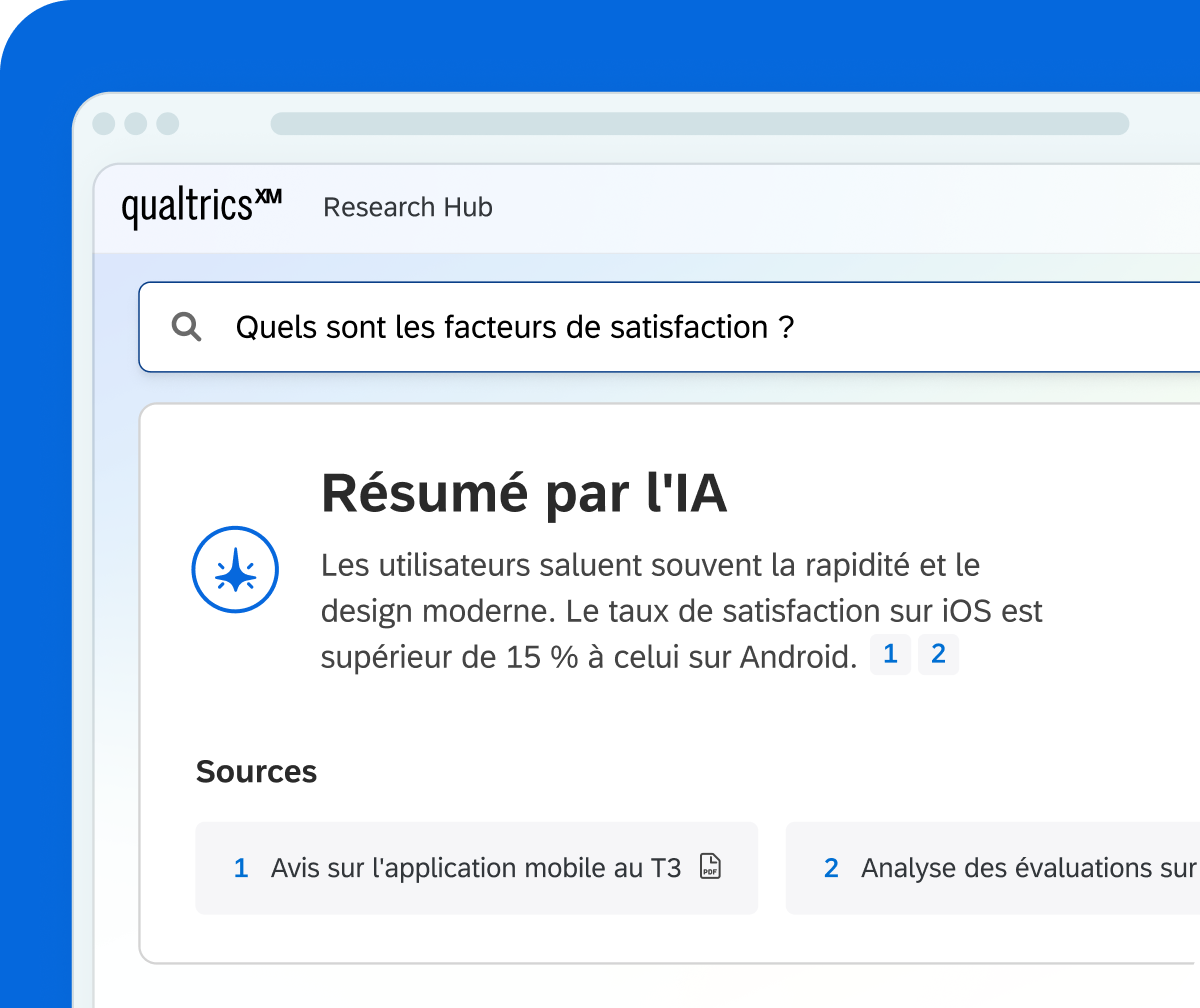Click the first browser window control dot
This screenshot has width=1200, height=1008.
pos(104,124)
